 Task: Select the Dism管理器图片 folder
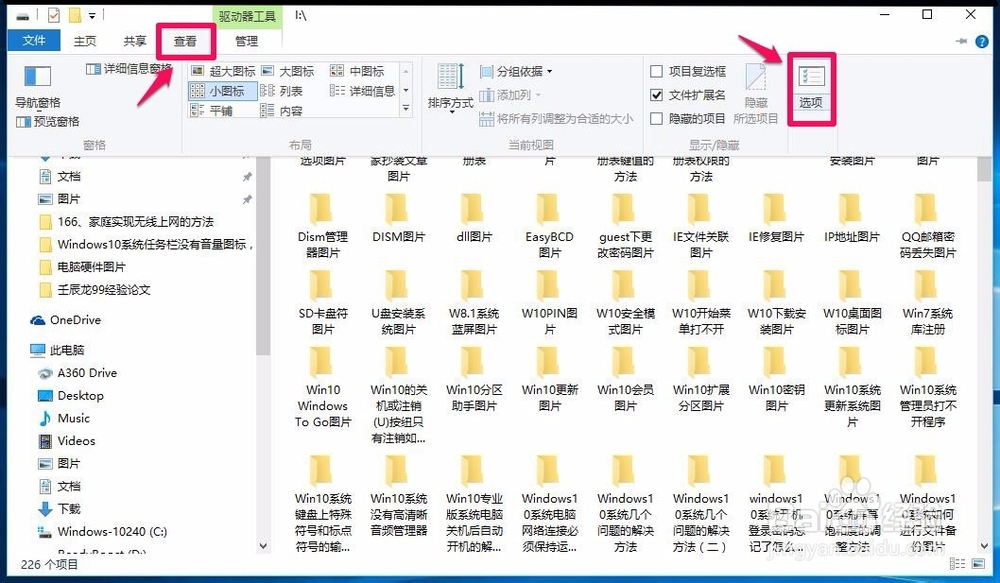click(x=323, y=226)
